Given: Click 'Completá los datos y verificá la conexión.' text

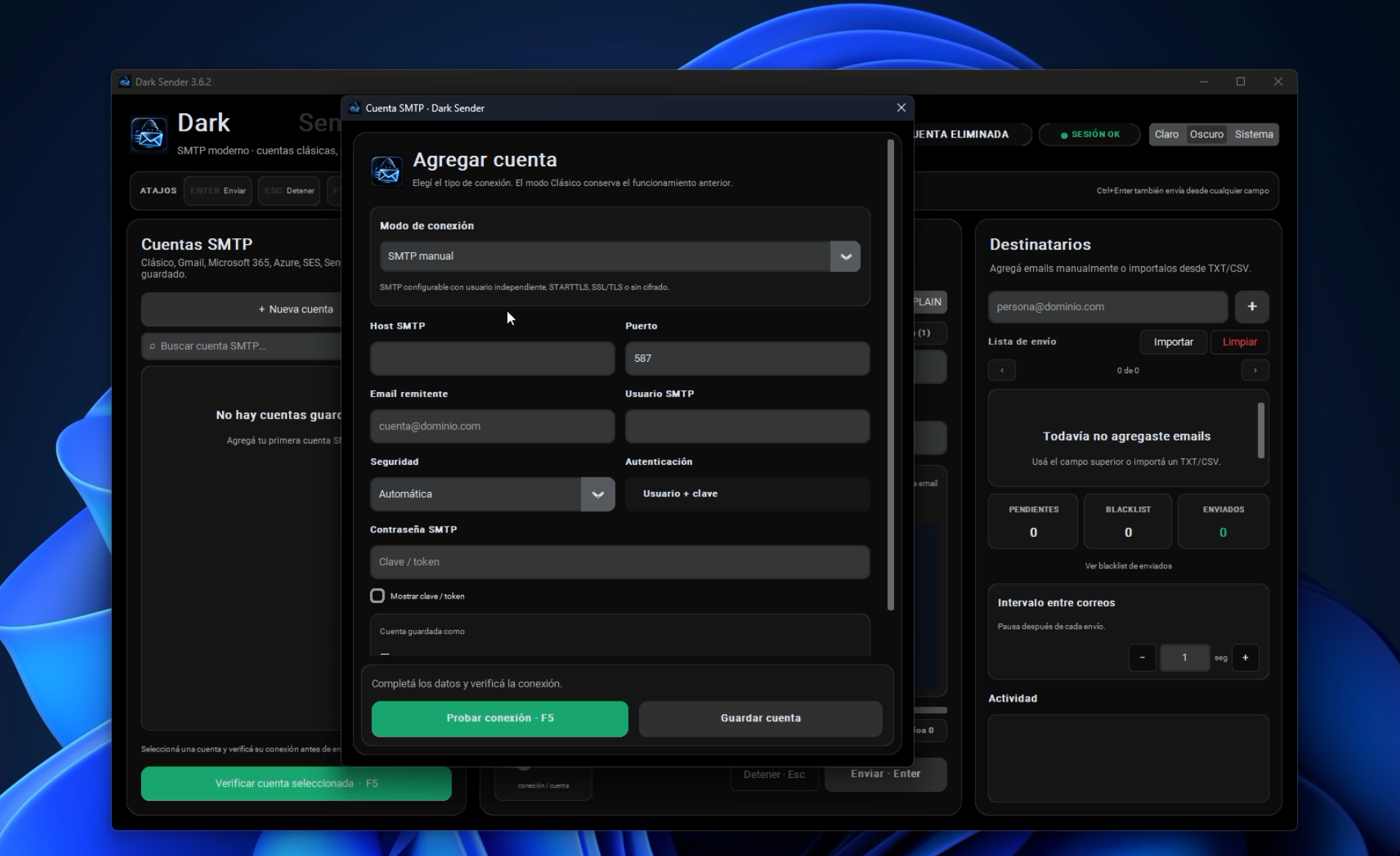Looking at the screenshot, I should [x=467, y=684].
